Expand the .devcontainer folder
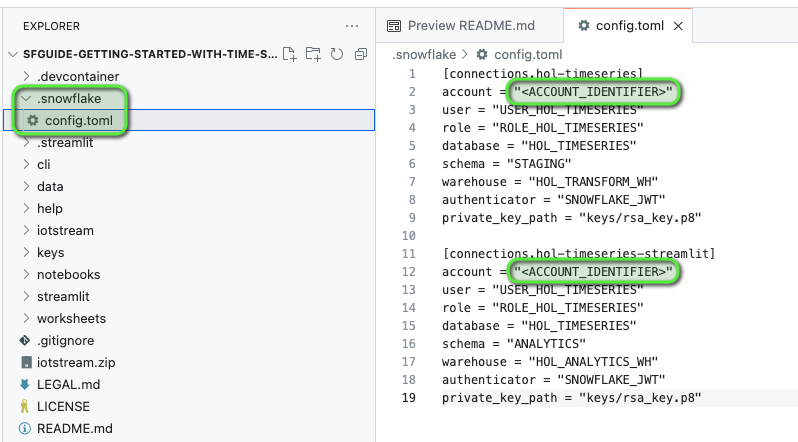Viewport: 798px width, 442px height. click(27, 77)
